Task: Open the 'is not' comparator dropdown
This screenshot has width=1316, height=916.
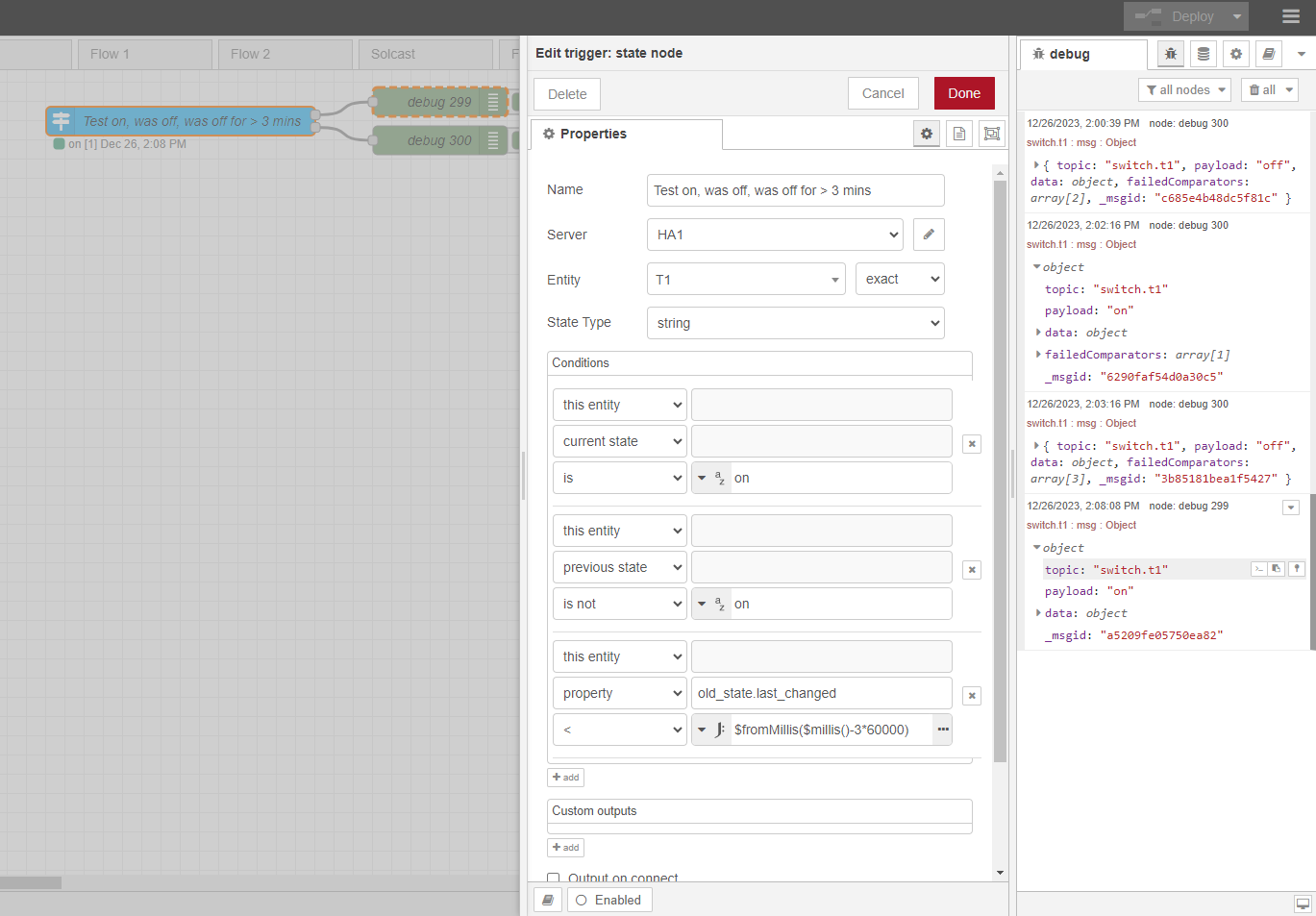Action: 620,604
